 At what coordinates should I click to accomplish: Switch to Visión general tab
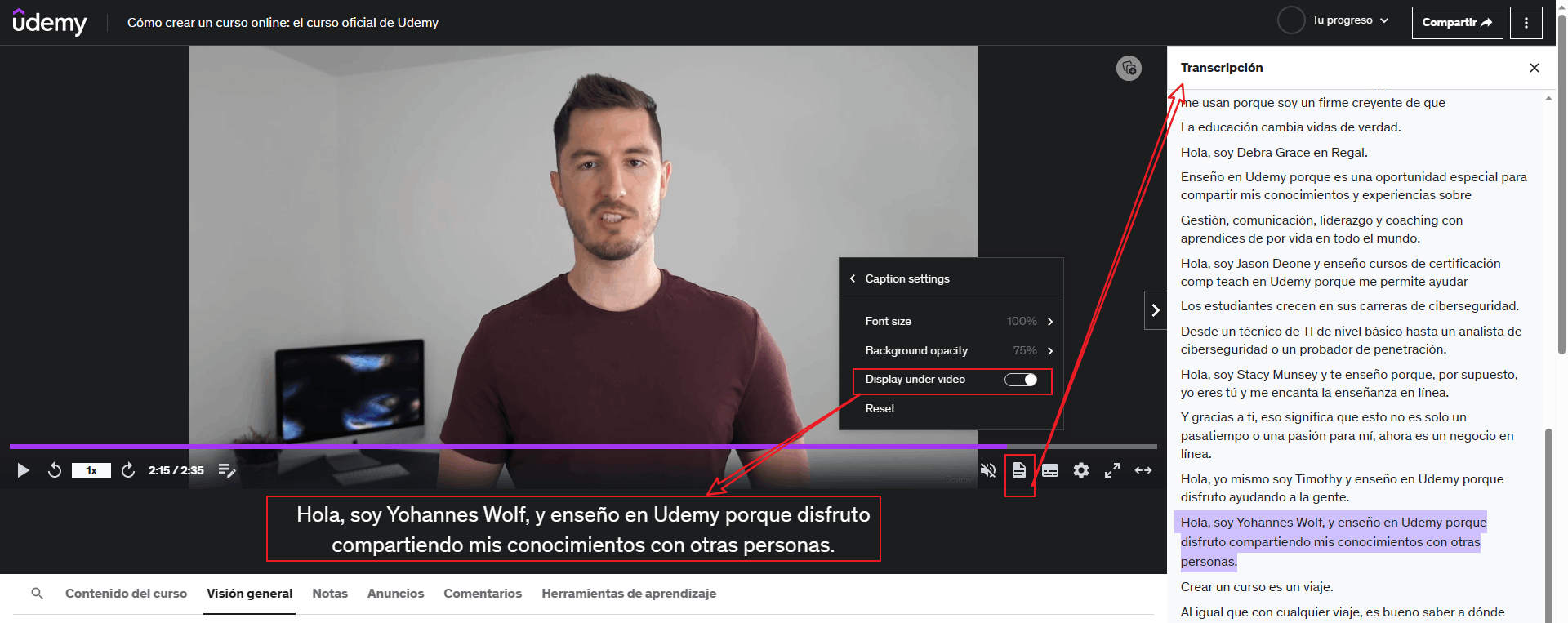coord(249,594)
